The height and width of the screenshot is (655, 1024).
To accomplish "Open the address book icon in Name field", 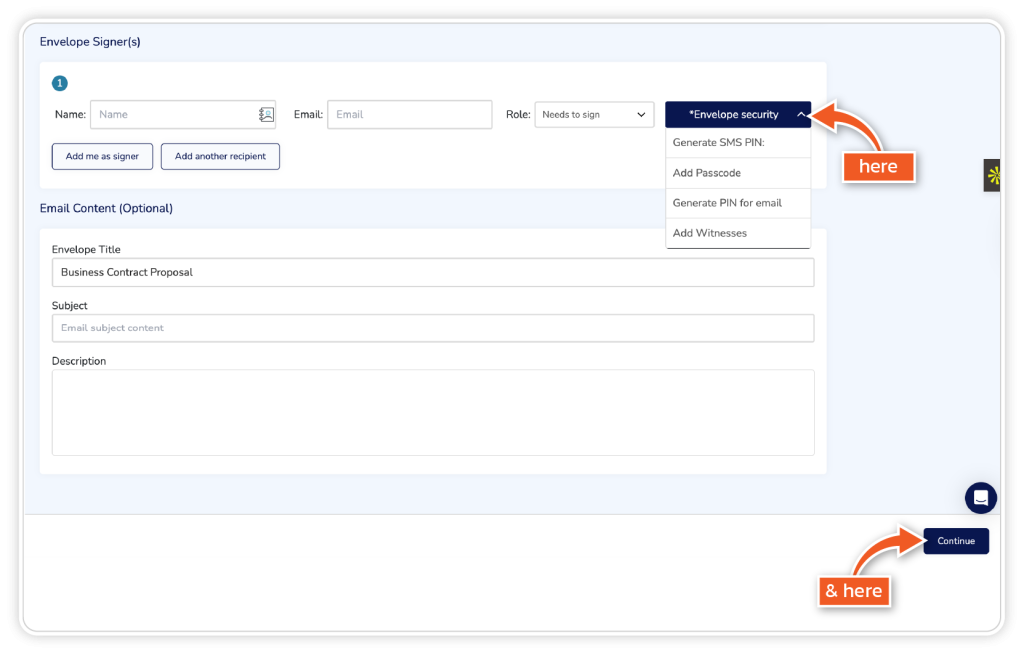I will (266, 115).
